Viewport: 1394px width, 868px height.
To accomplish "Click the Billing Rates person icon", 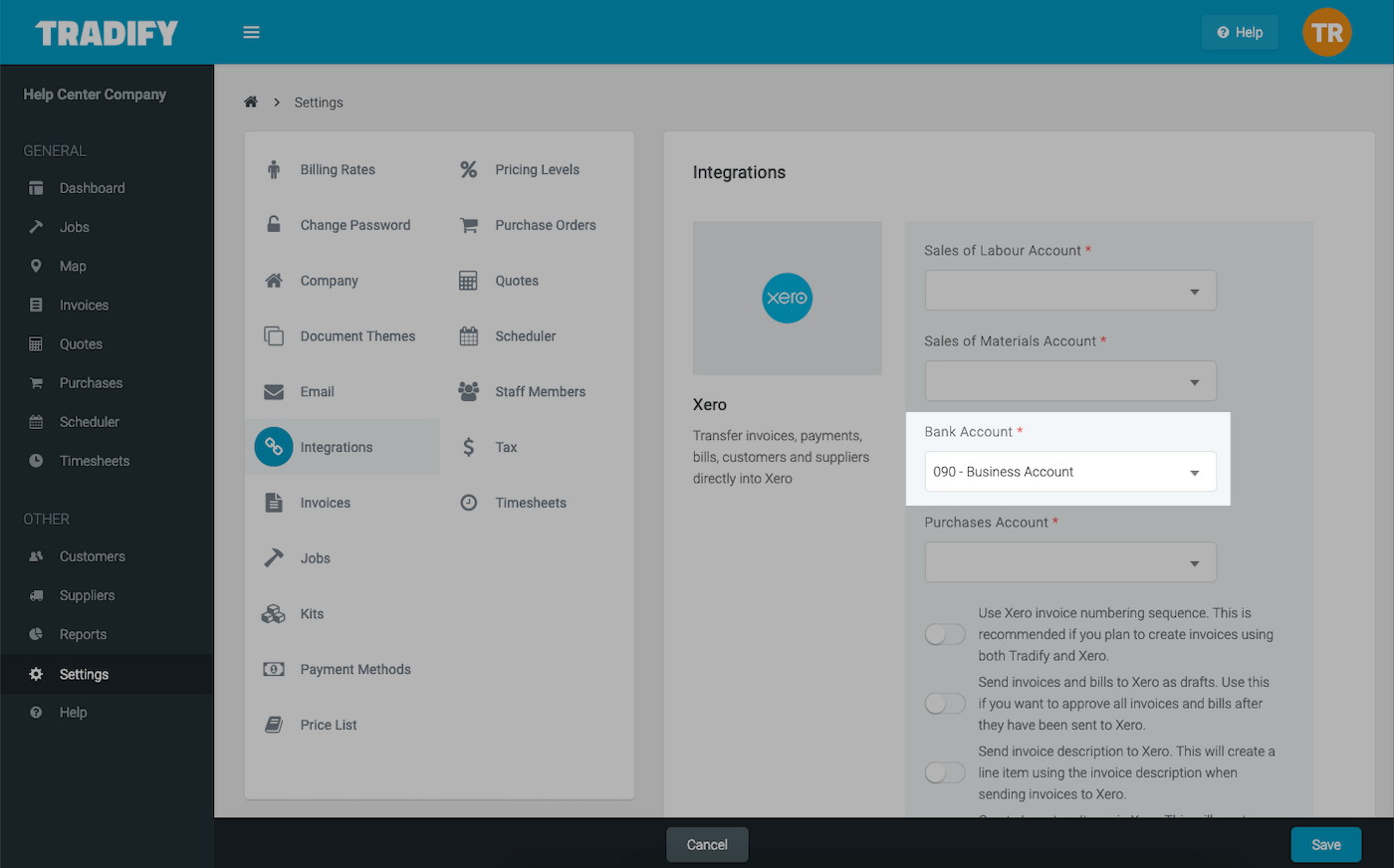I will click(274, 169).
